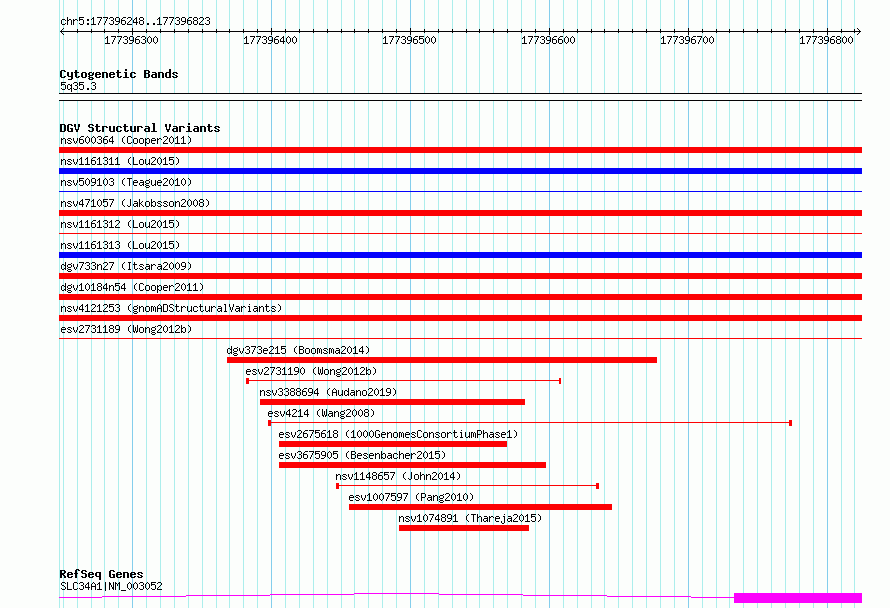Select the red bar under nsv4121253
The height and width of the screenshot is (608, 890).
pos(460,318)
